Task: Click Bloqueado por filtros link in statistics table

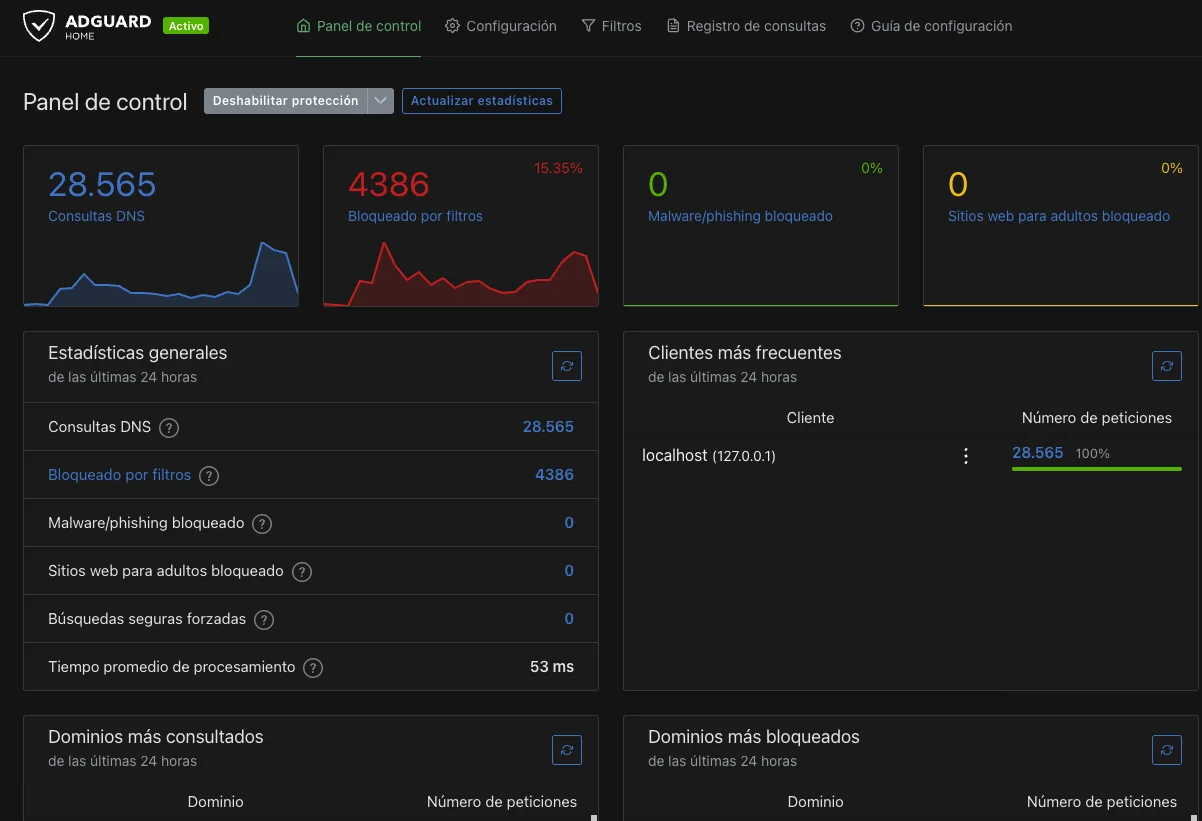Action: click(119, 475)
